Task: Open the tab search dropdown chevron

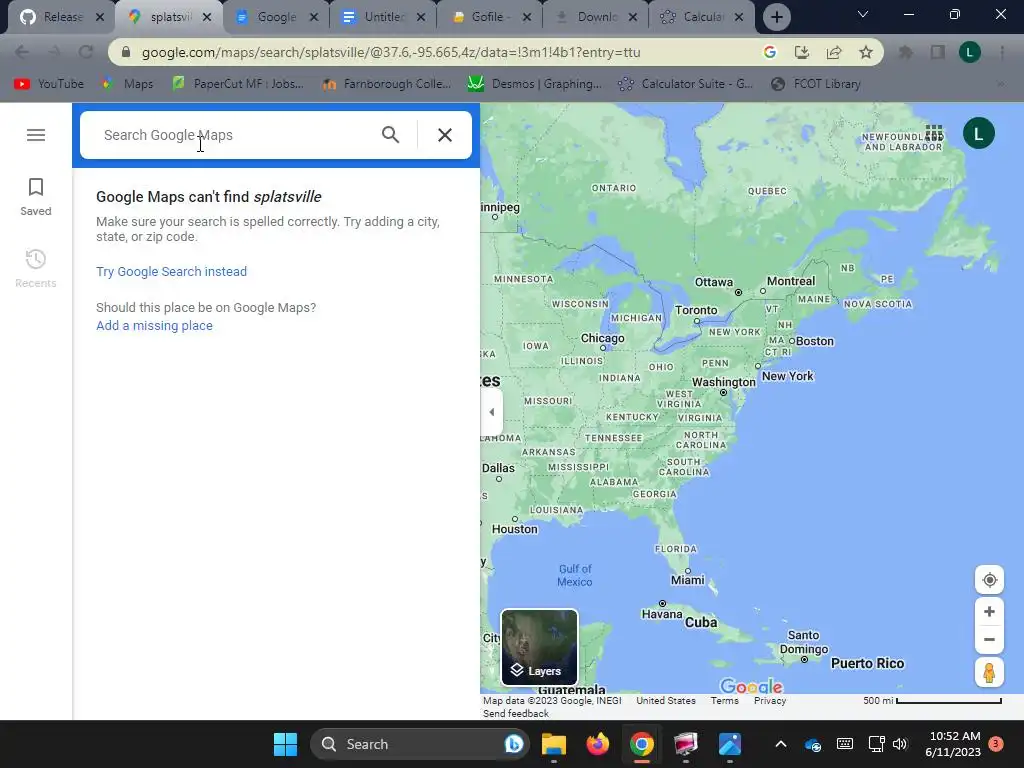Action: point(863,14)
